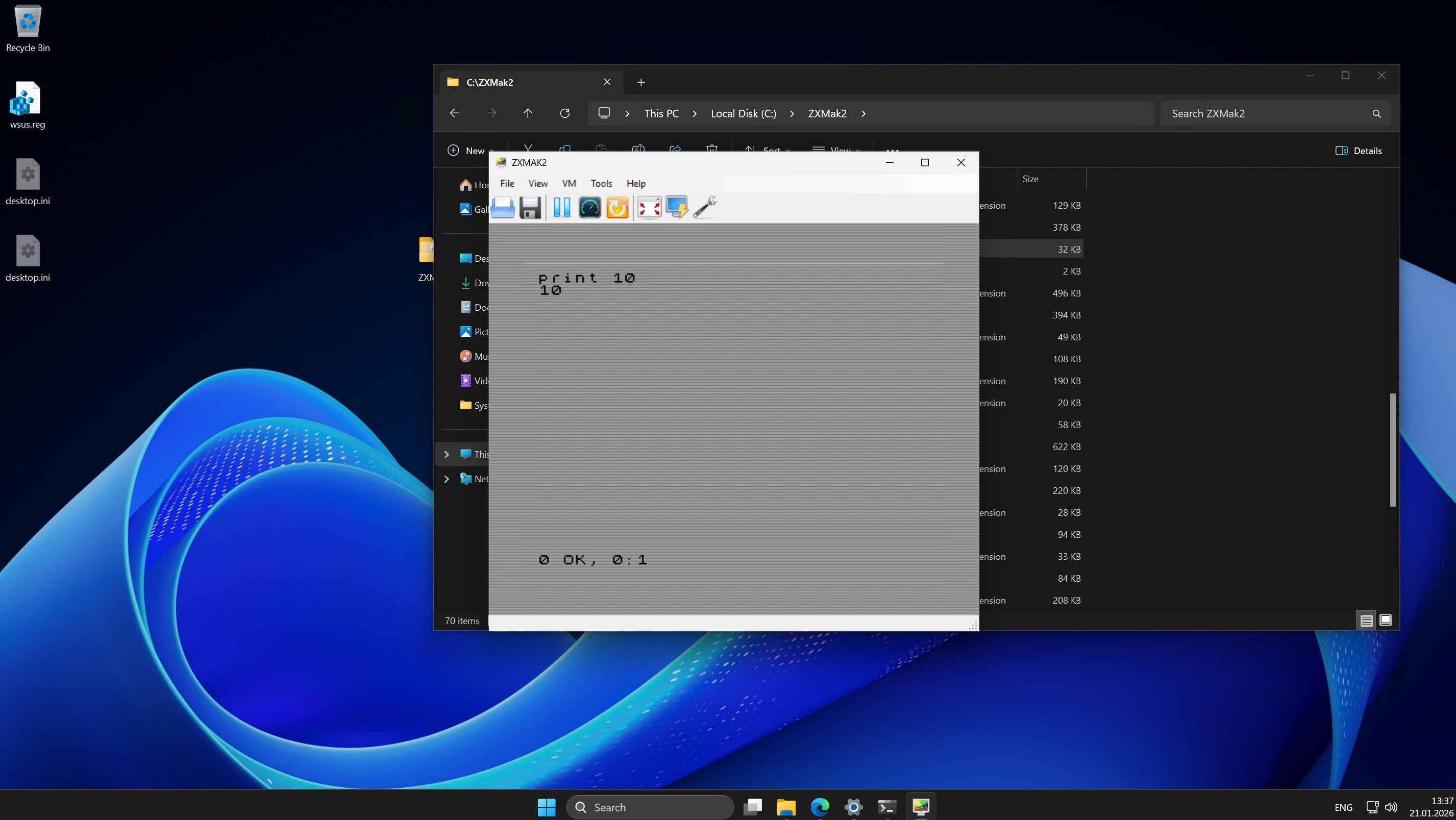Click the monitor with lightning bolt icon
The image size is (1456, 820).
tap(677, 207)
